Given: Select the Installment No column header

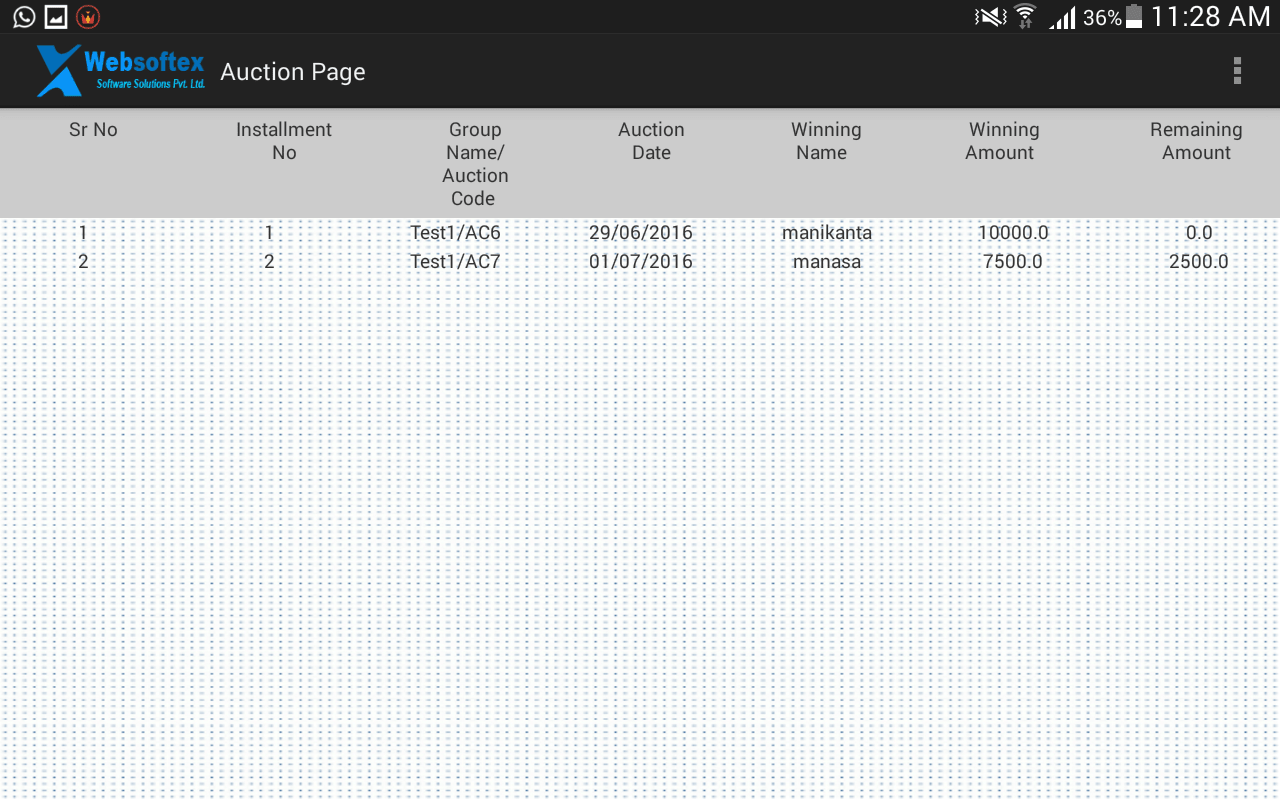Looking at the screenshot, I should [284, 141].
